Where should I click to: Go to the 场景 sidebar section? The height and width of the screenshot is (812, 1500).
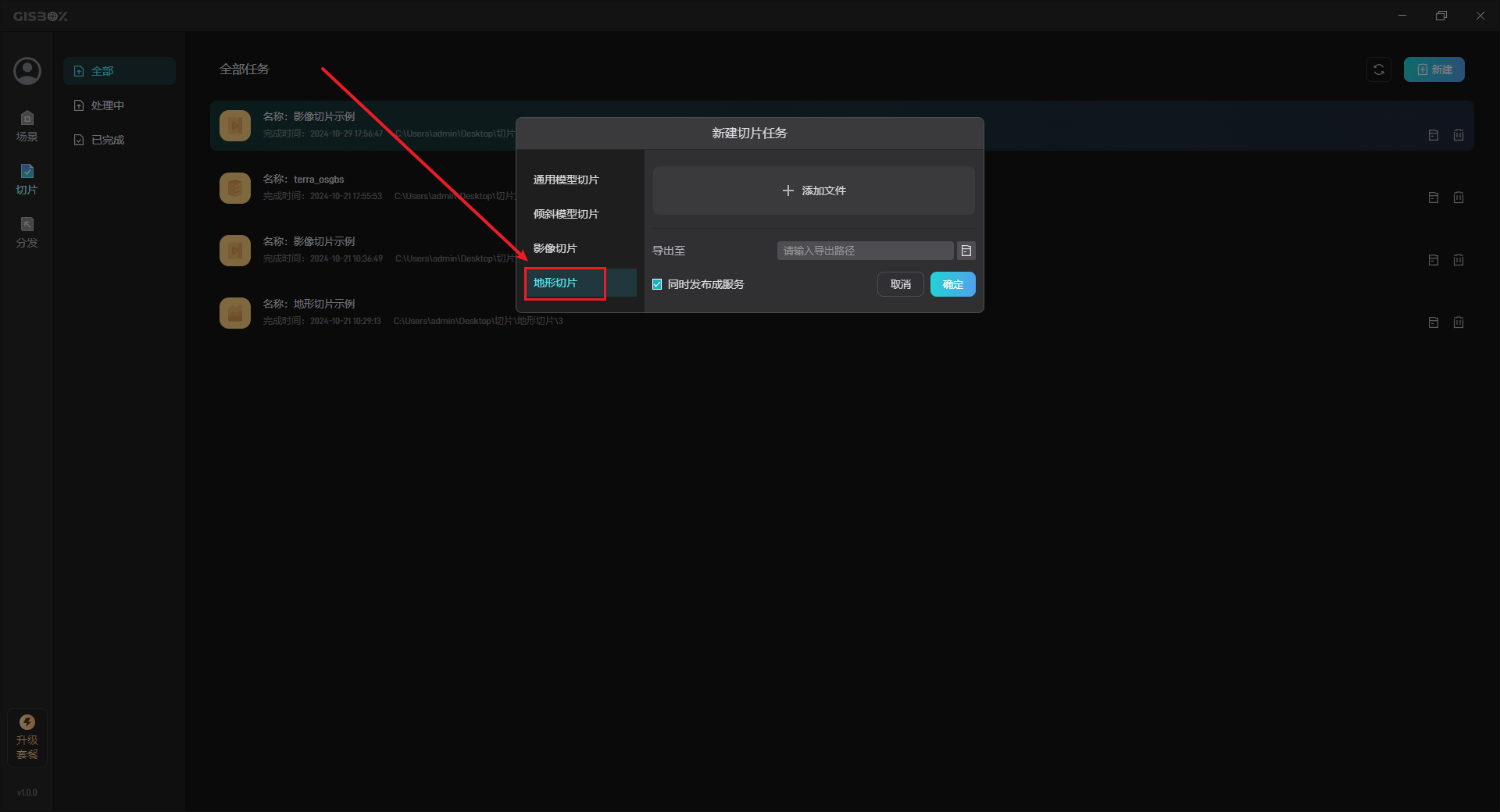27,126
